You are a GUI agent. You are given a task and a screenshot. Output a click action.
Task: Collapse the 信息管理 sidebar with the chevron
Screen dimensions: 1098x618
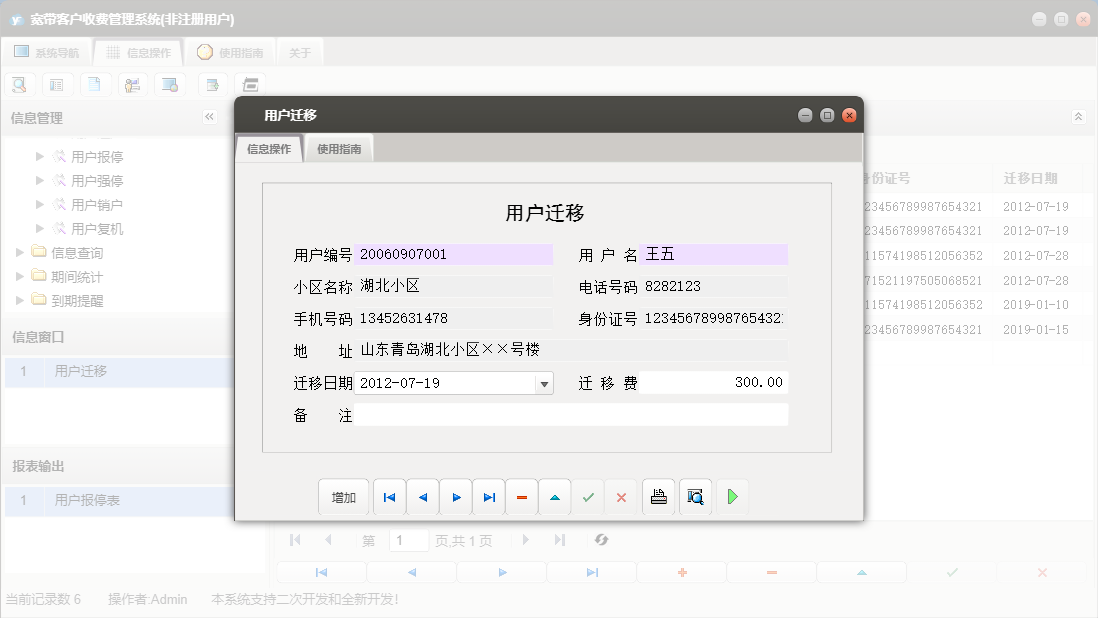pos(209,116)
